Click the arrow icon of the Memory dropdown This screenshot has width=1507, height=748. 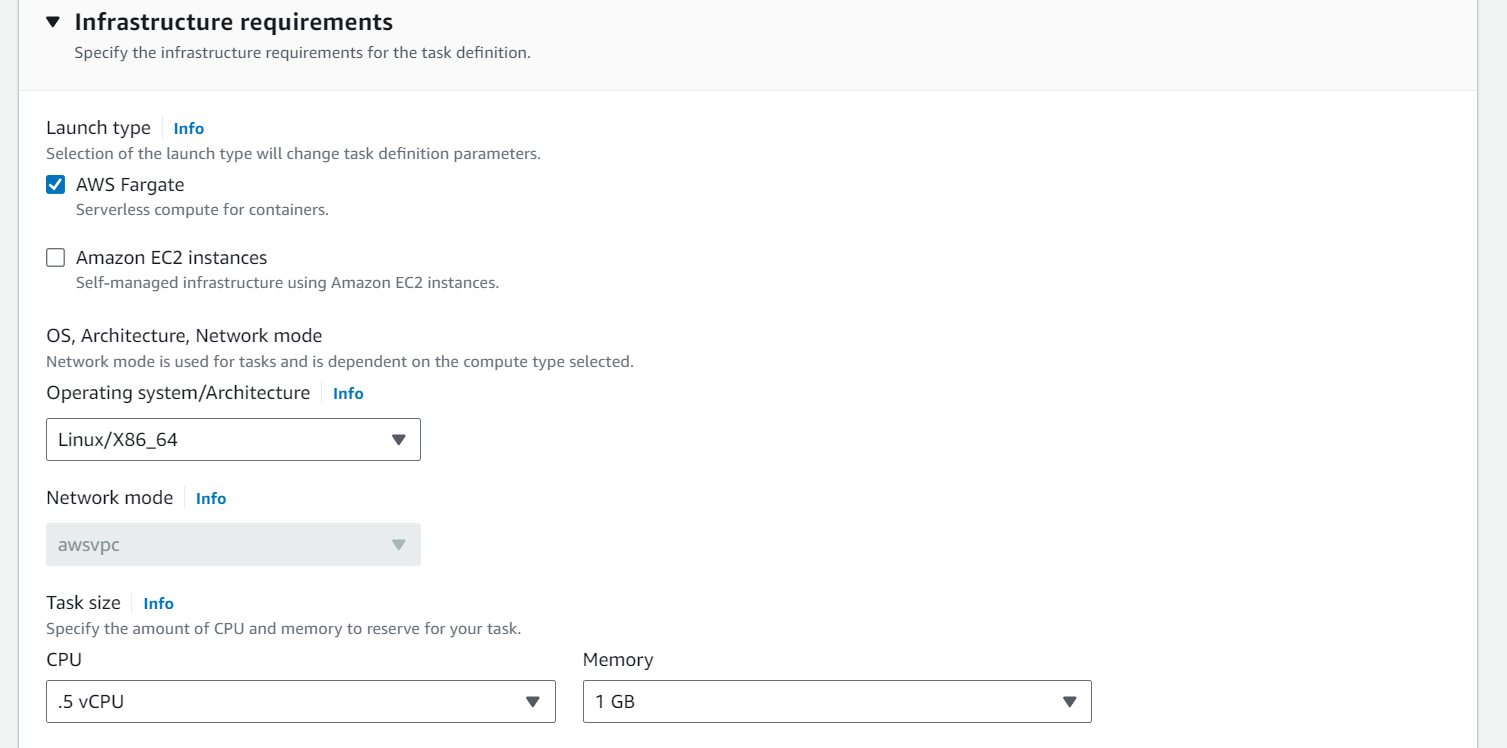pyautogui.click(x=1069, y=702)
